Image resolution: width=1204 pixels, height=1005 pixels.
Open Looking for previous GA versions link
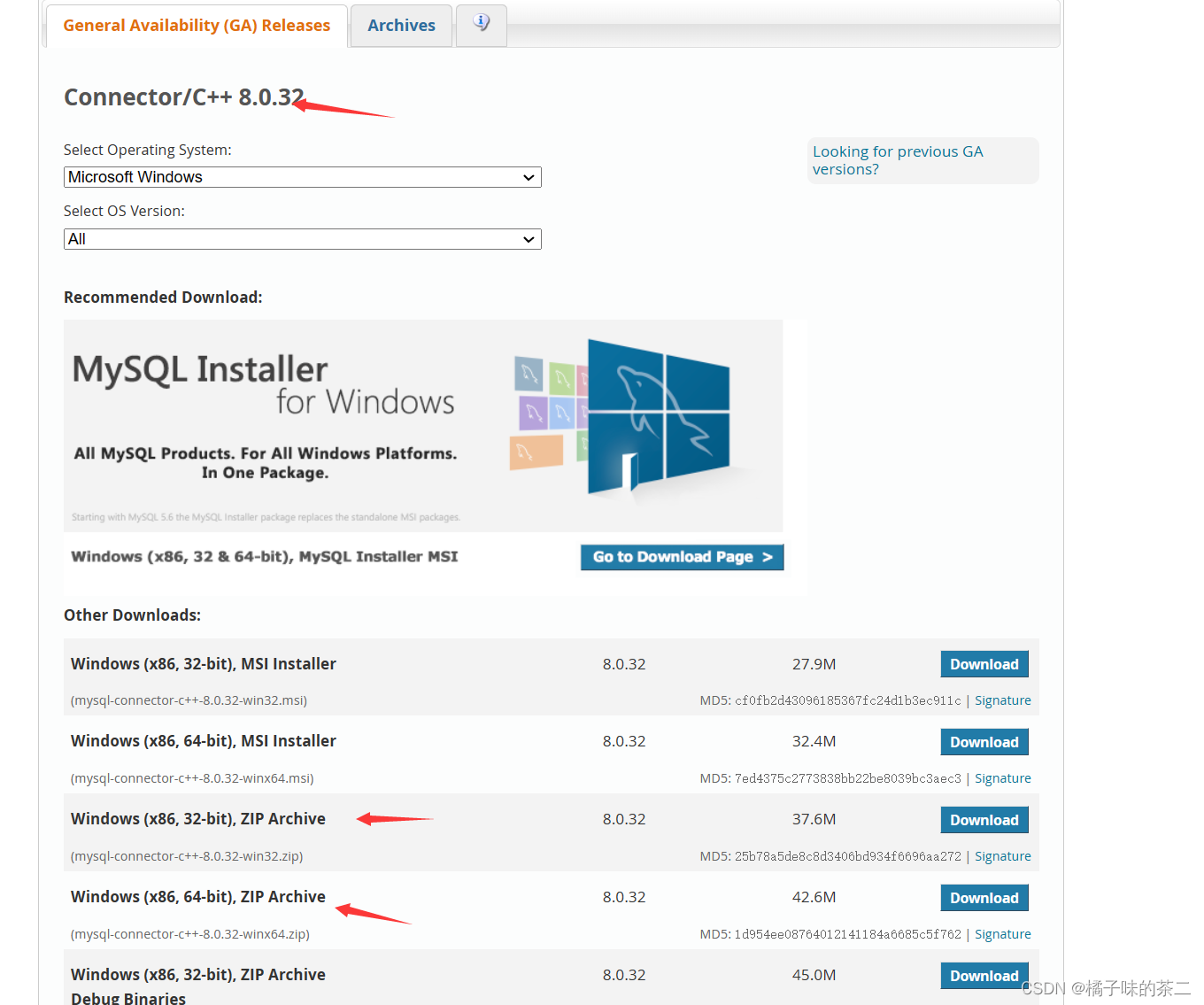[898, 160]
